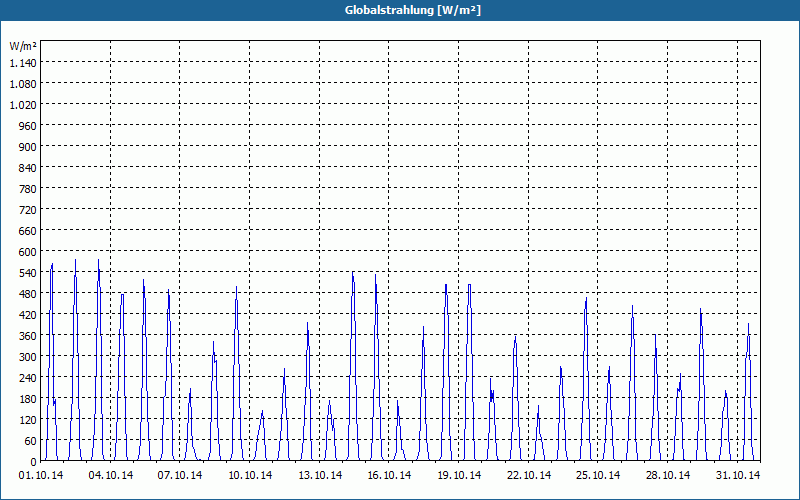Click the 1.020 y-axis value
This screenshot has height=500, width=800.
(x=23, y=105)
